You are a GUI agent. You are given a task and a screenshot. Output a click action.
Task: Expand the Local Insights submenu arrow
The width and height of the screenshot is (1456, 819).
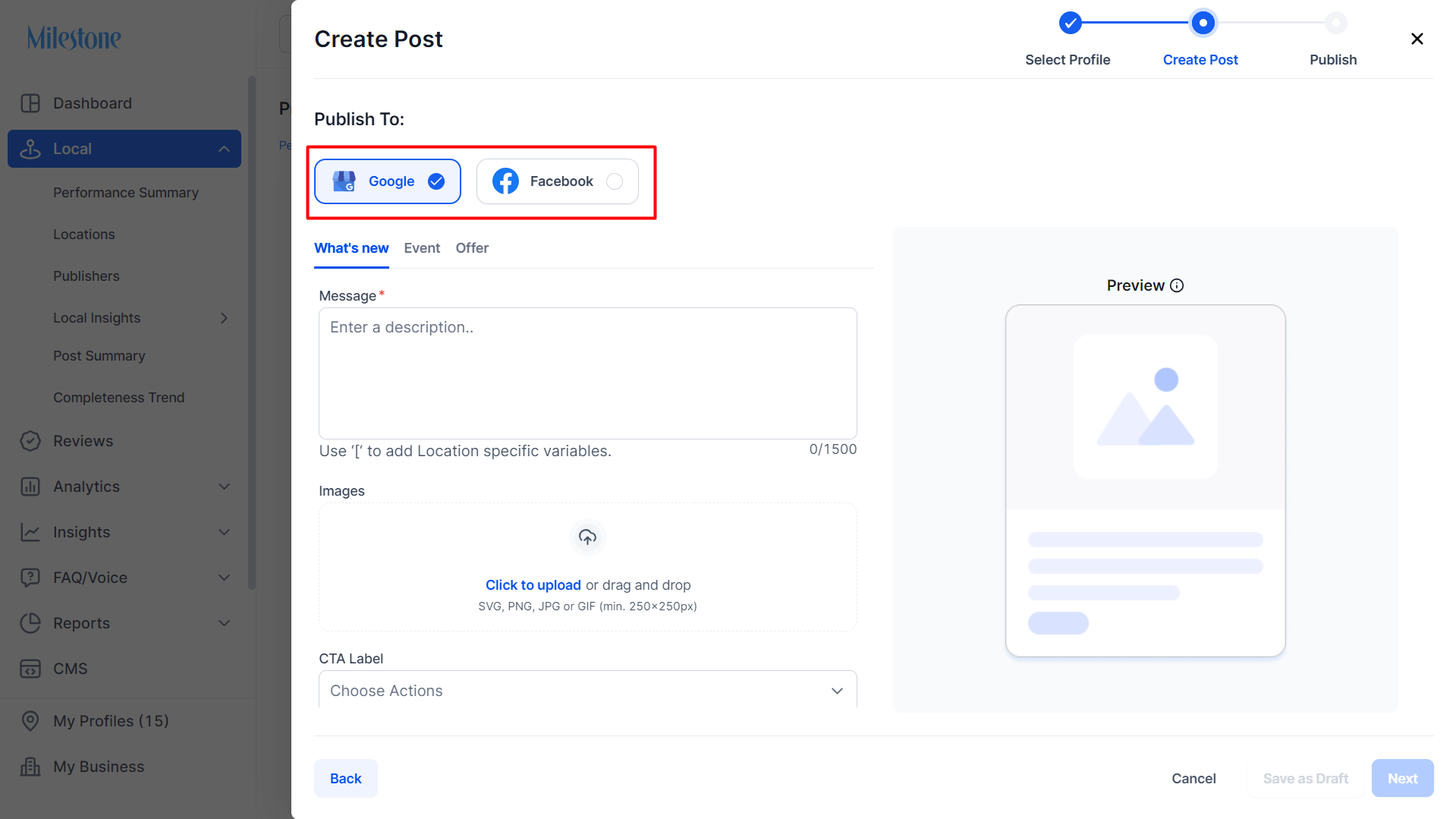click(224, 318)
